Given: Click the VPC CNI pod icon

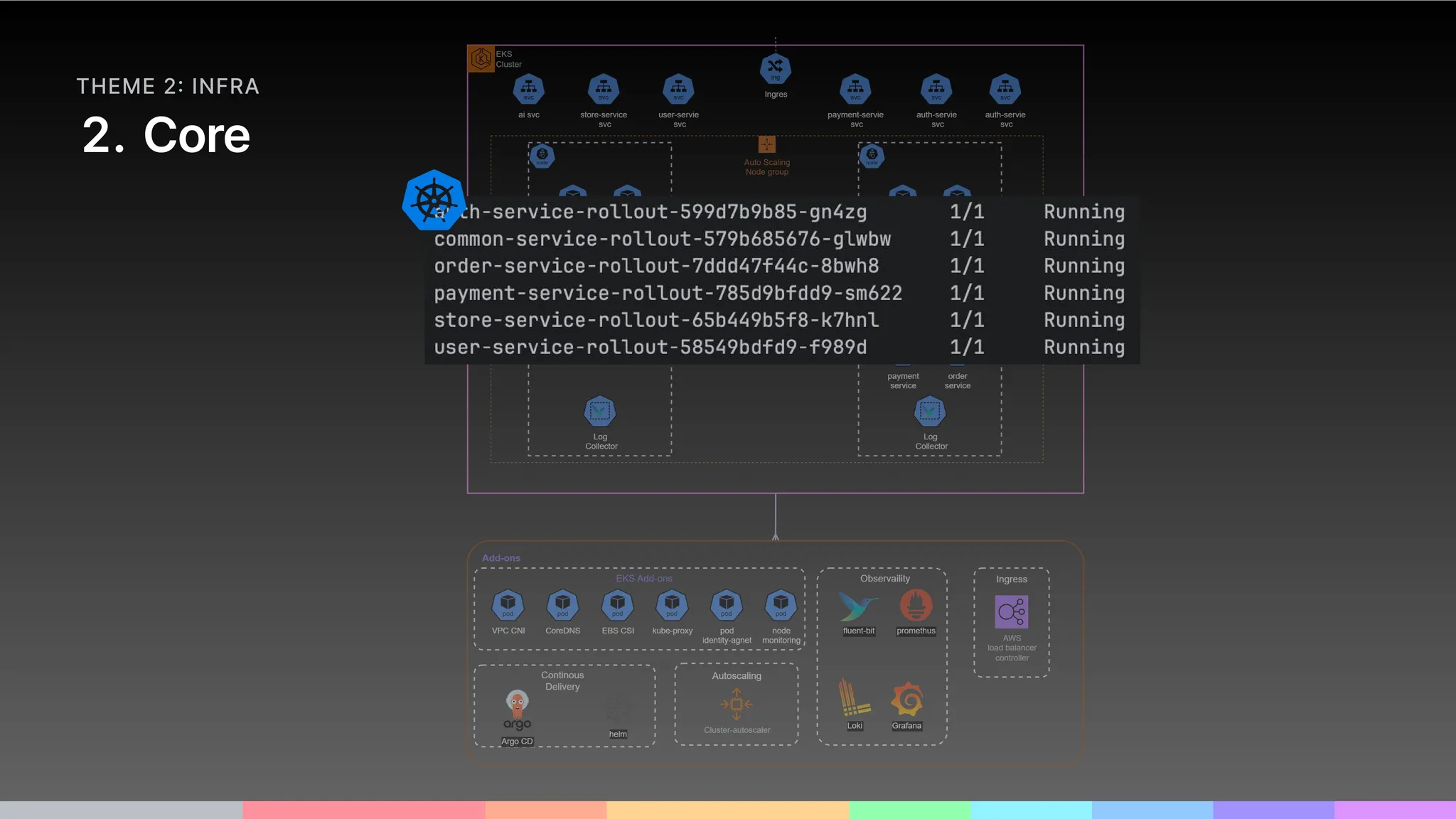Looking at the screenshot, I should (508, 605).
